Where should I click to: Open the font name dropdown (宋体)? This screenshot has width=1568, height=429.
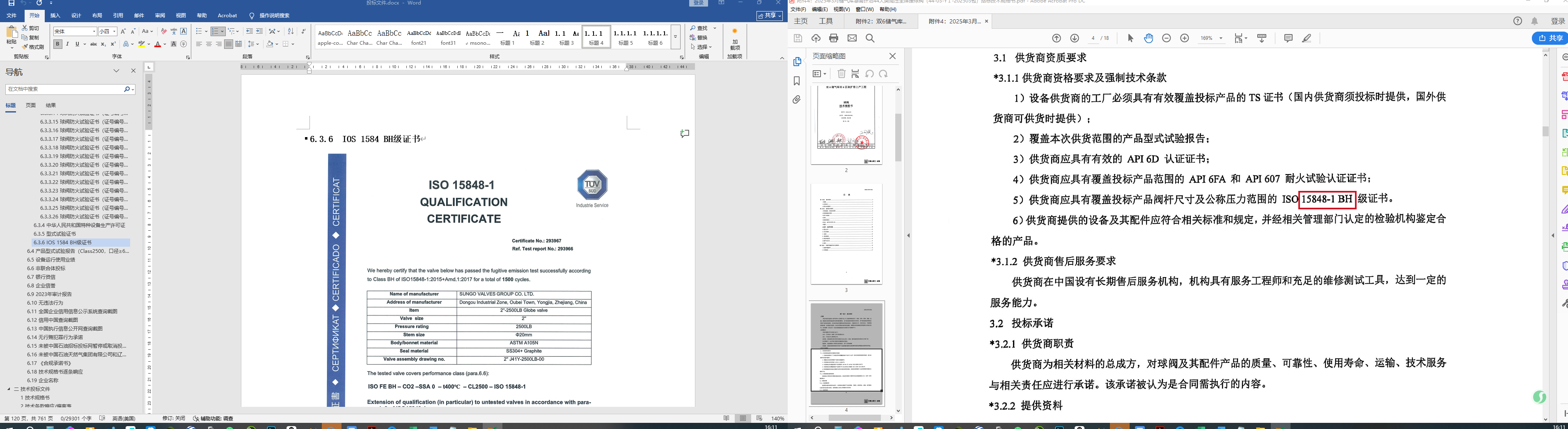(x=94, y=31)
